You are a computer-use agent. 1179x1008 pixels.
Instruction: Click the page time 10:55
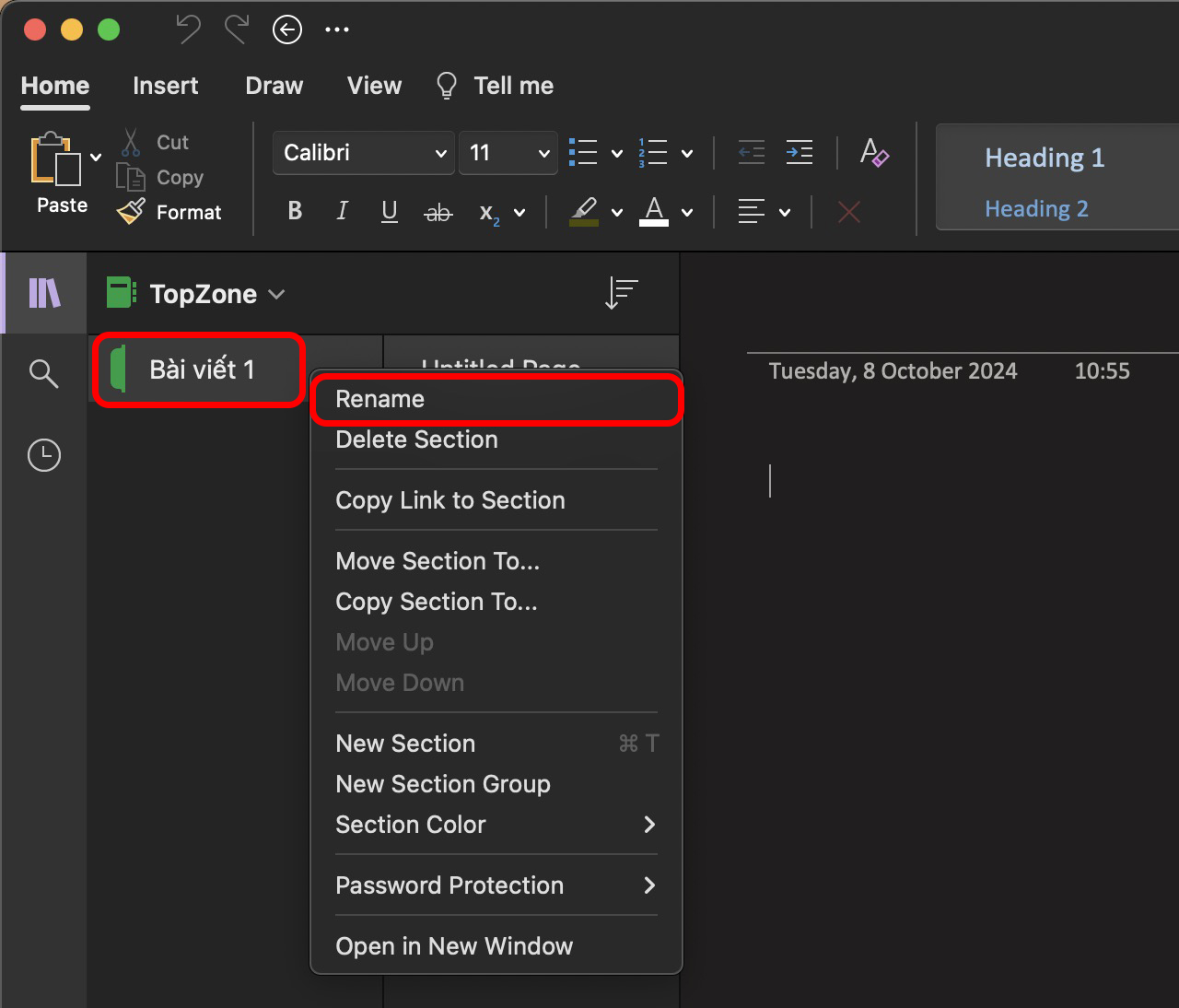(x=1102, y=371)
